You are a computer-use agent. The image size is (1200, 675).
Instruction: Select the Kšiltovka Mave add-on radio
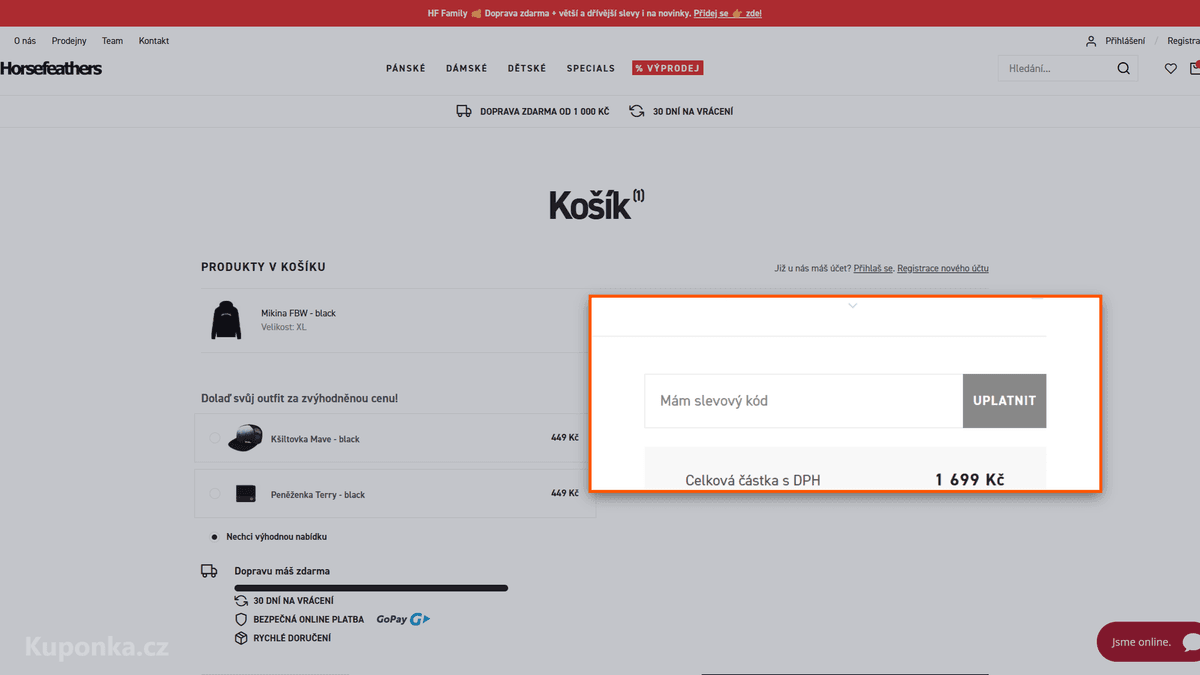[215, 438]
